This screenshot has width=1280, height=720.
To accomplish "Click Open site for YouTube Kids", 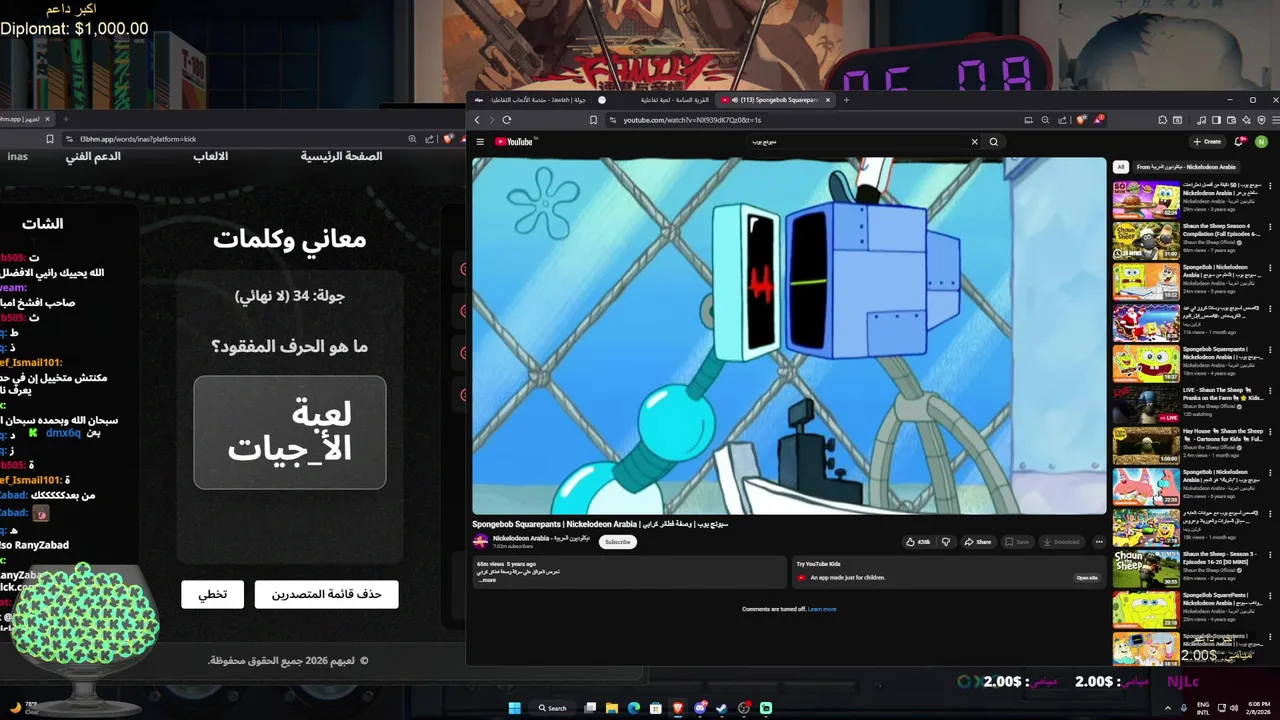I will pos(1087,577).
